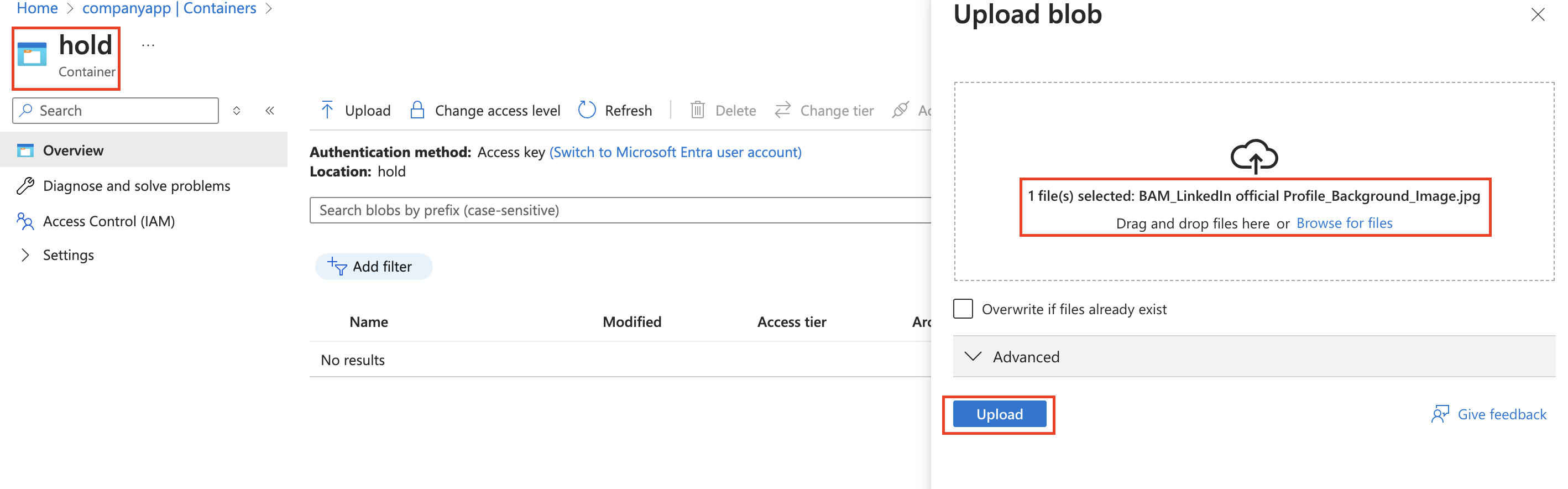Check Overwrite if files already exist
The image size is (1568, 489).
tap(963, 309)
